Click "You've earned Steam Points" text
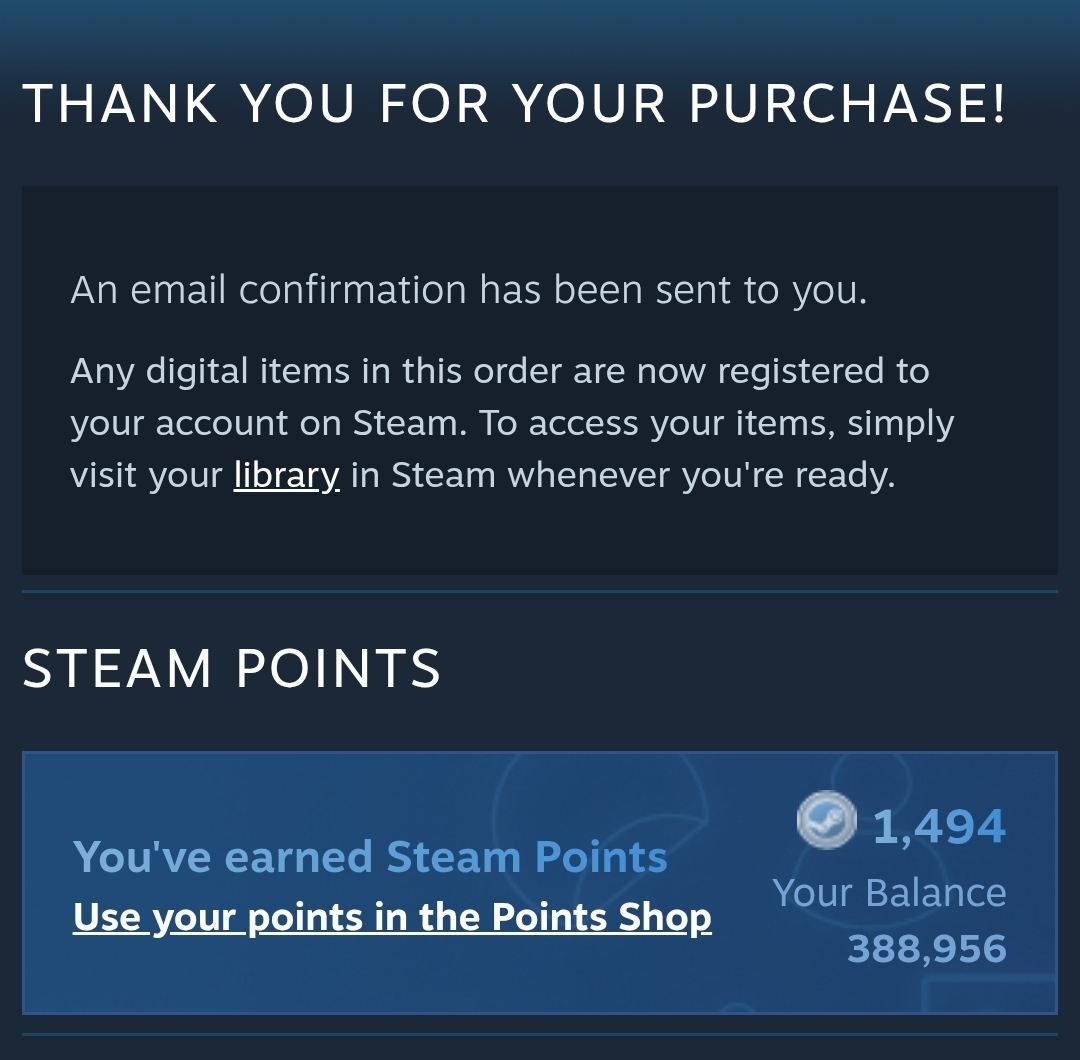Image resolution: width=1080 pixels, height=1060 pixels. (x=370, y=857)
